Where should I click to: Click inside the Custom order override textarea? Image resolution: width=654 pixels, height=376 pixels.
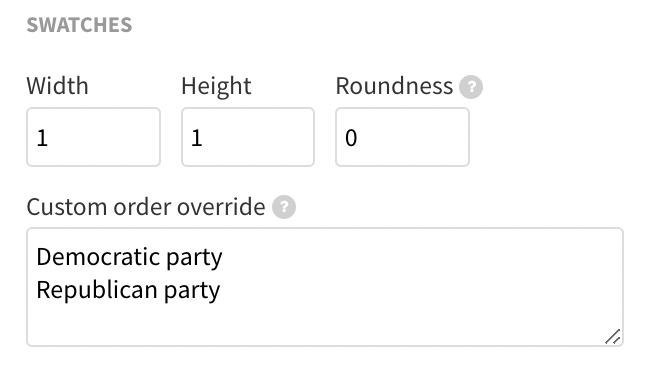(x=325, y=287)
